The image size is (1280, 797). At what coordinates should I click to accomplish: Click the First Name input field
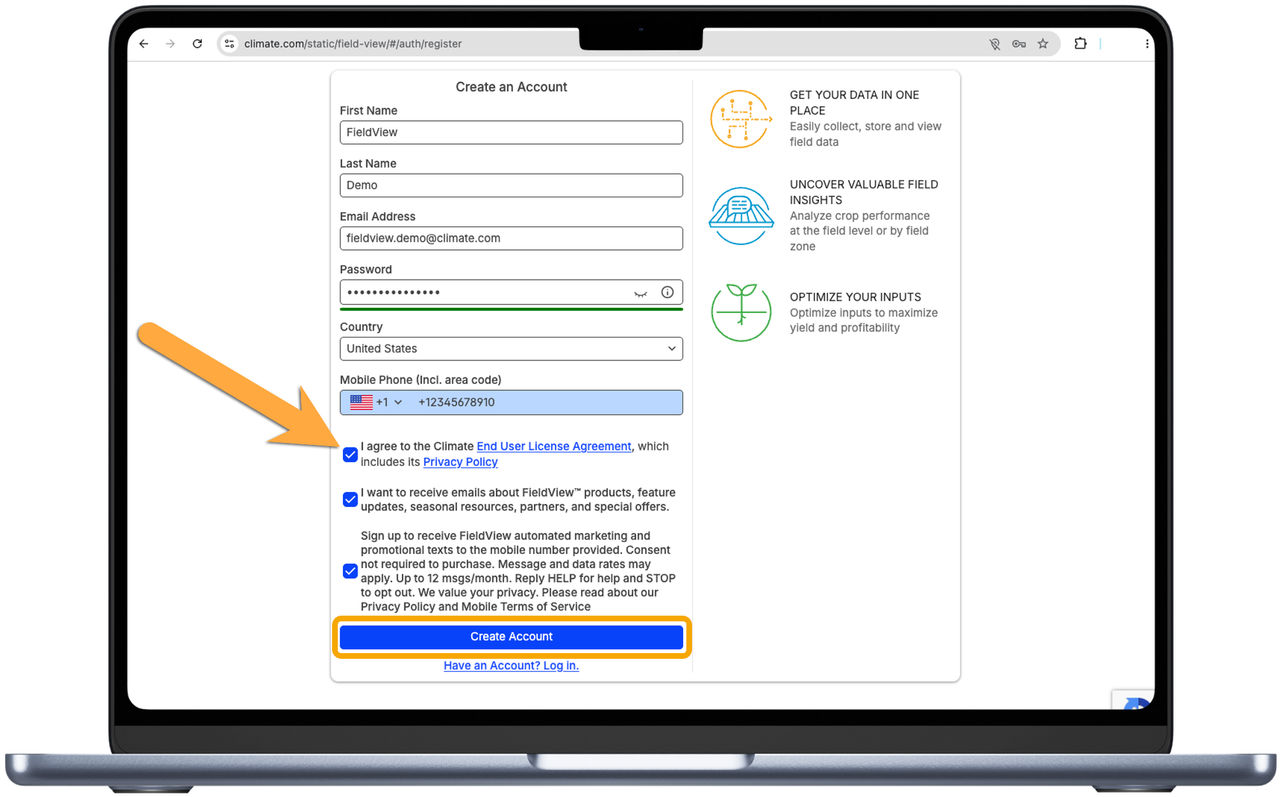coord(511,132)
